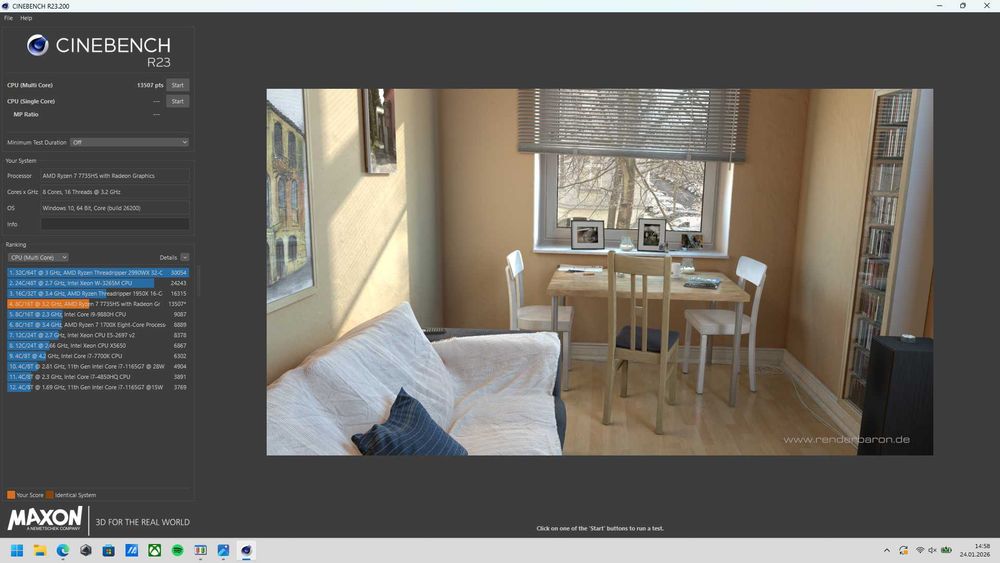Open the monitor-panel app taskbar icon
1000x563 pixels.
200,550
